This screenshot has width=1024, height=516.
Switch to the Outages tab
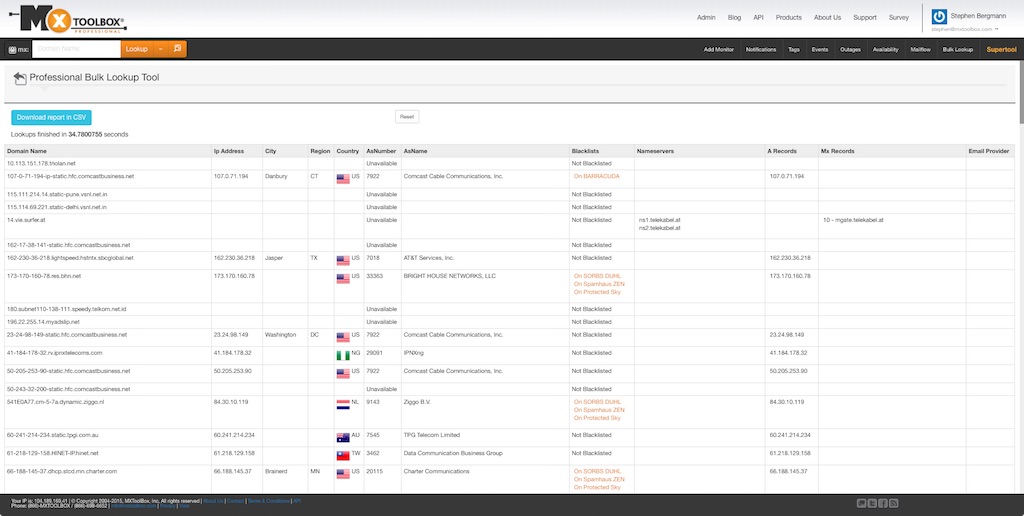click(x=850, y=50)
